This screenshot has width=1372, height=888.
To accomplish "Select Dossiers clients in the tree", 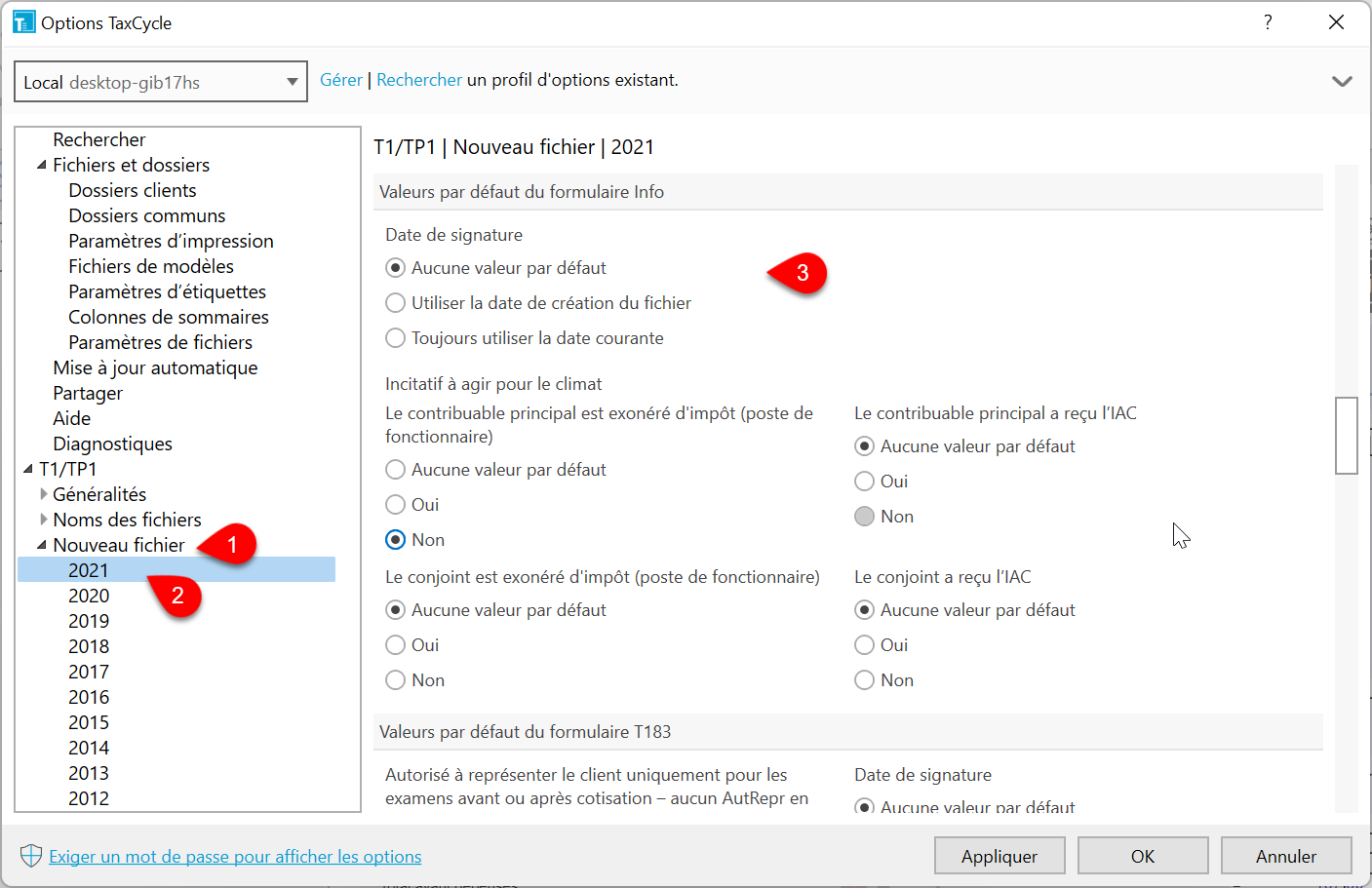I will [x=133, y=190].
